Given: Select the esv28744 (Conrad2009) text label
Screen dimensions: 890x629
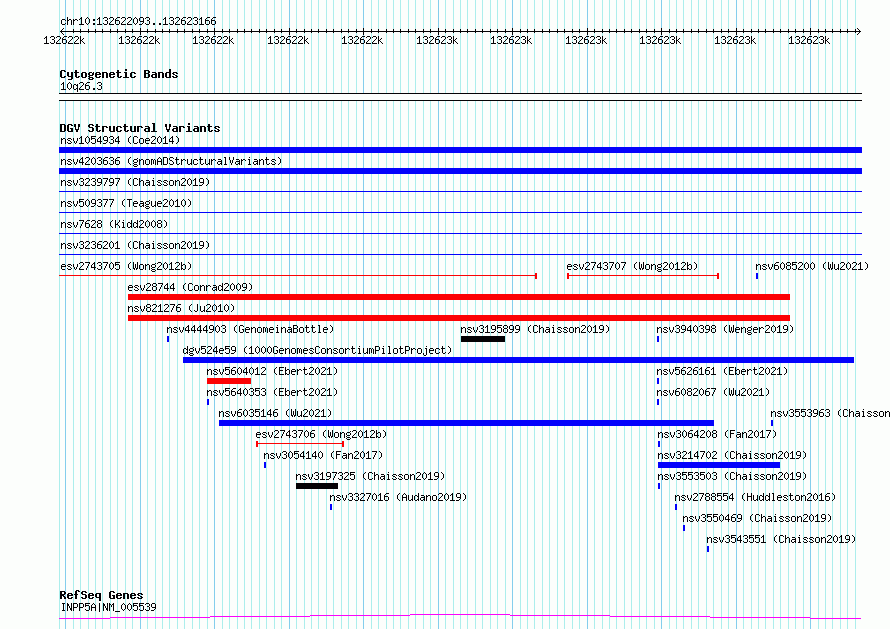Looking at the screenshot, I should pos(190,287).
